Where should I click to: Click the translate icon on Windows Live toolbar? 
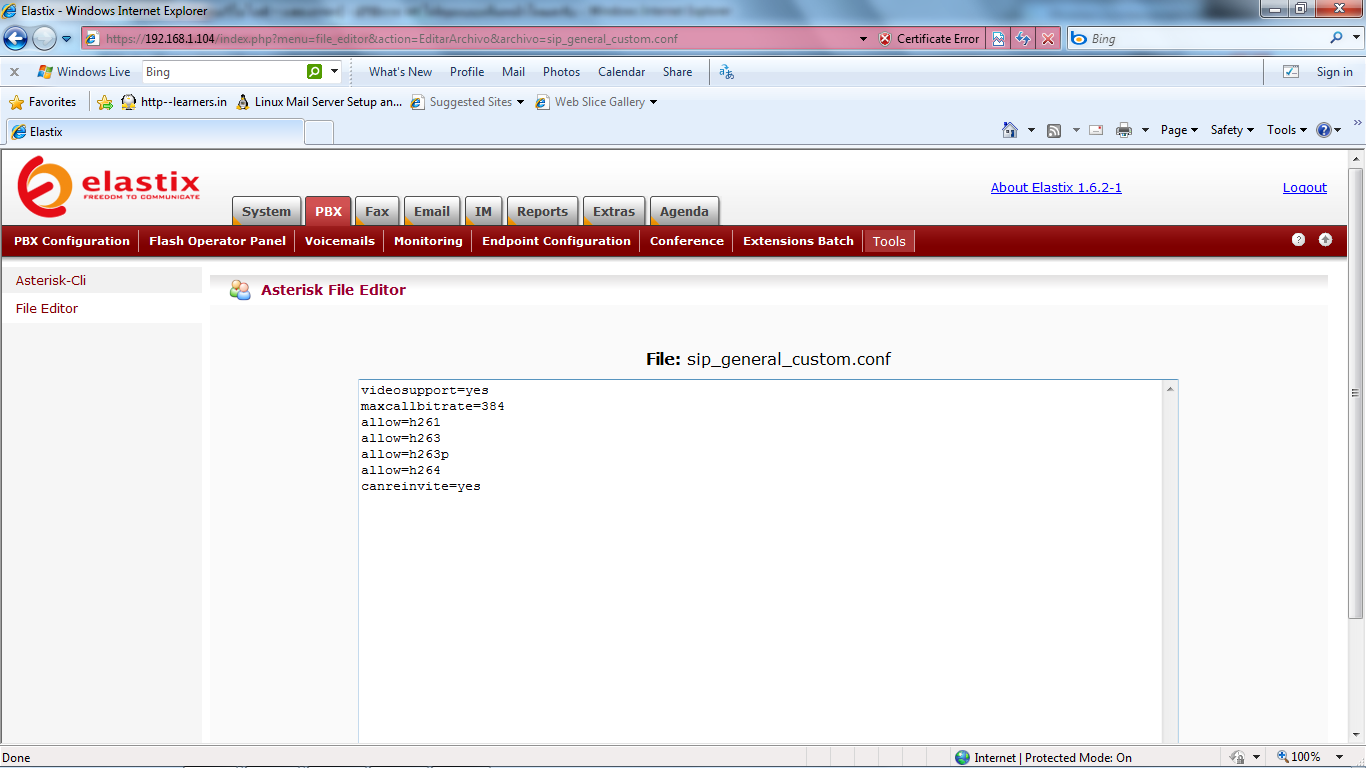[727, 72]
